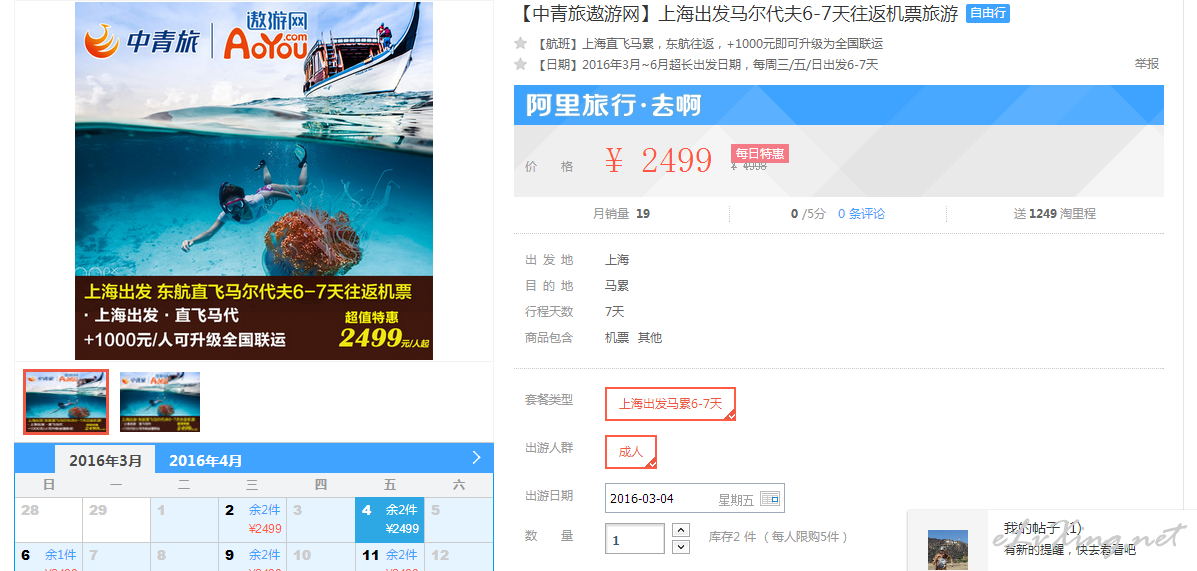Image resolution: width=1197 pixels, height=571 pixels.
Task: Click the second star icon beside 日期
Action: (x=521, y=64)
